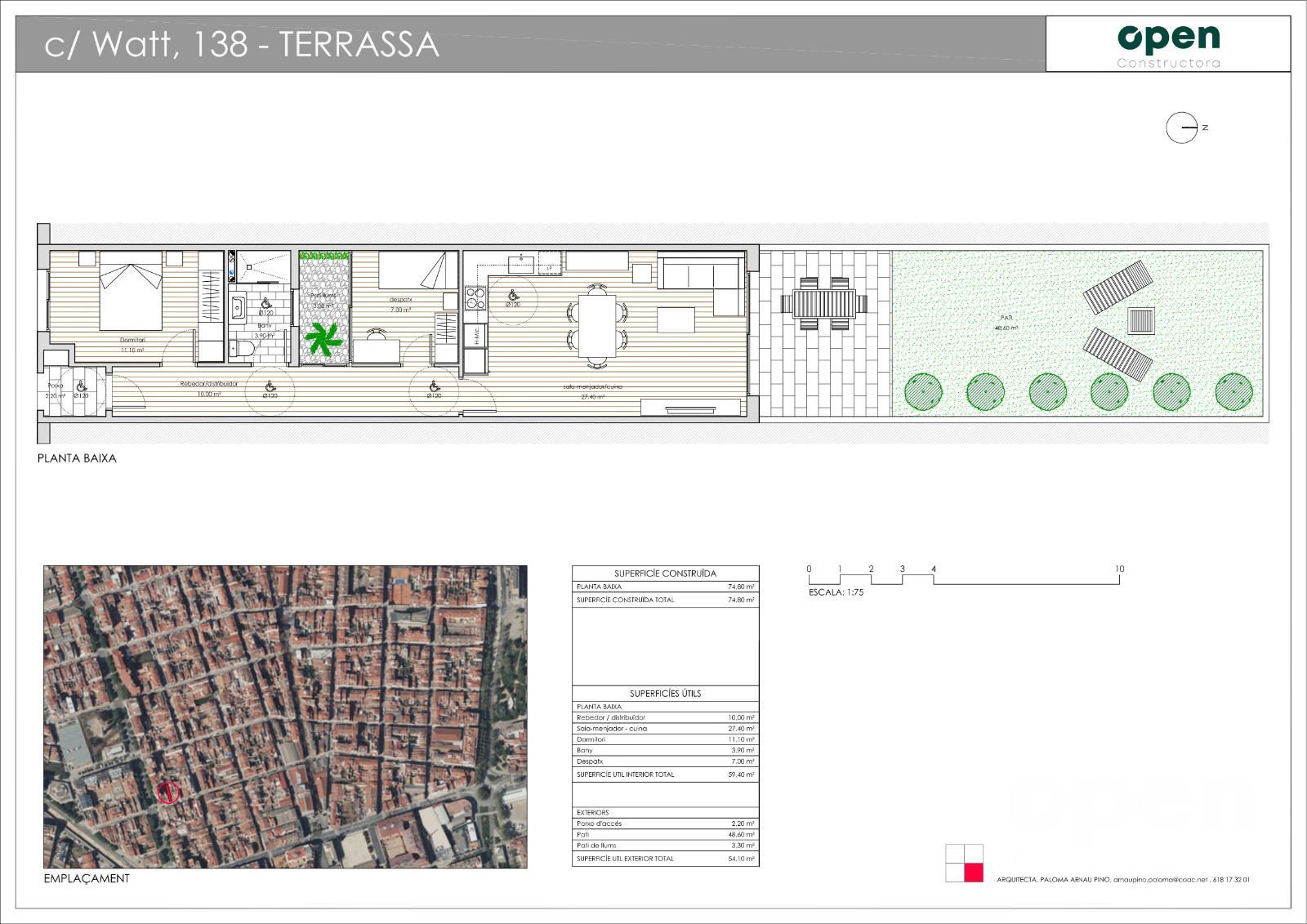Screen dimensions: 1307x924
Task: Click the wheelchair symbol in Porxo entrance
Action: coord(81,385)
